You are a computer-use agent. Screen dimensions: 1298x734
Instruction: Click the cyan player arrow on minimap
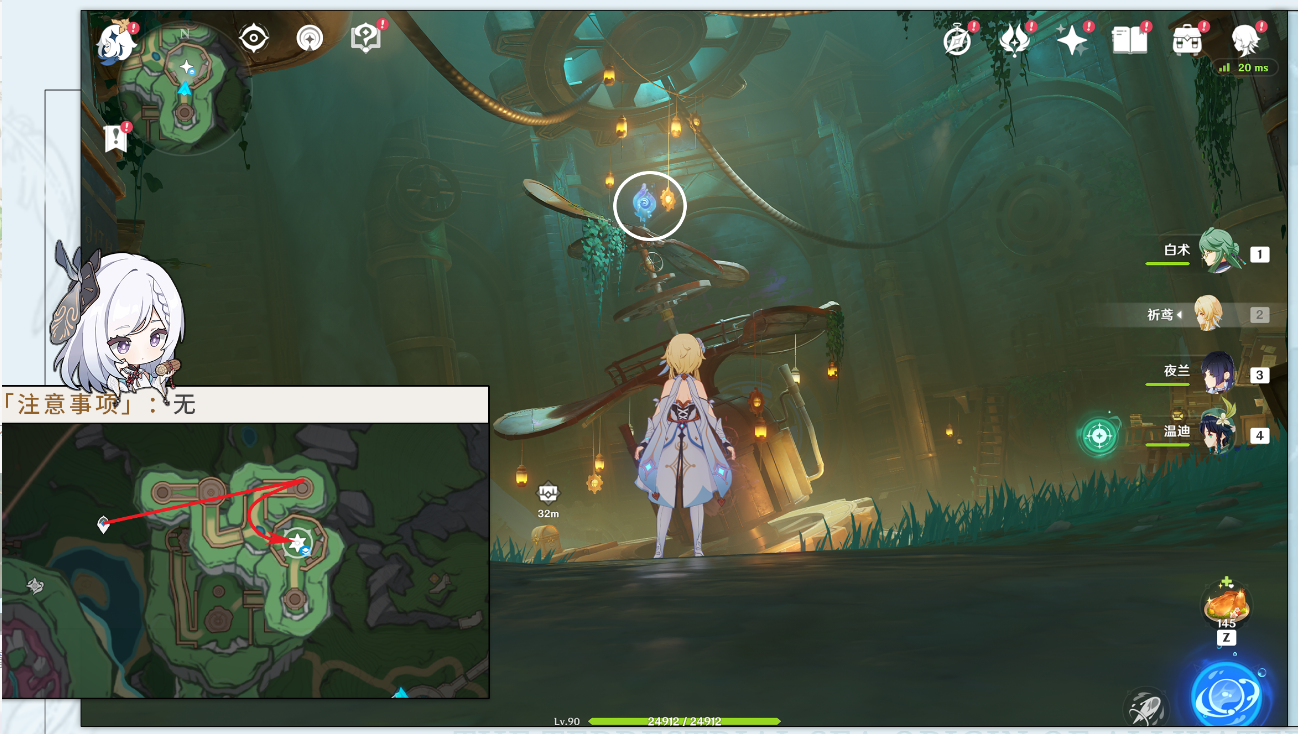[x=184, y=89]
